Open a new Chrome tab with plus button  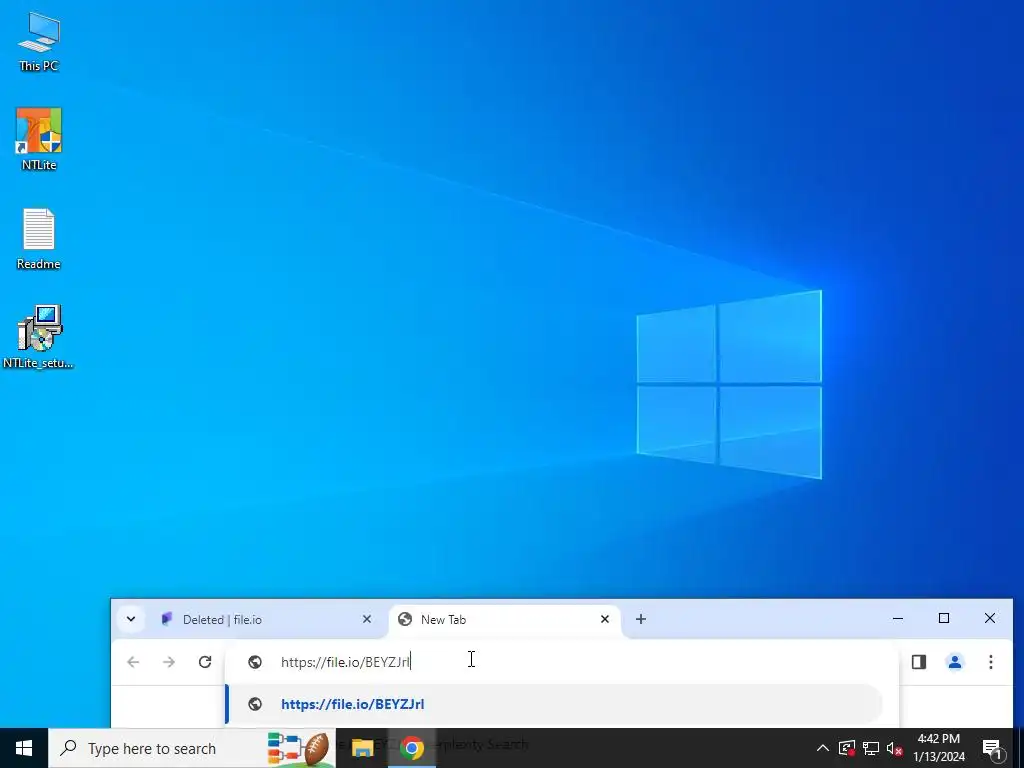point(641,619)
